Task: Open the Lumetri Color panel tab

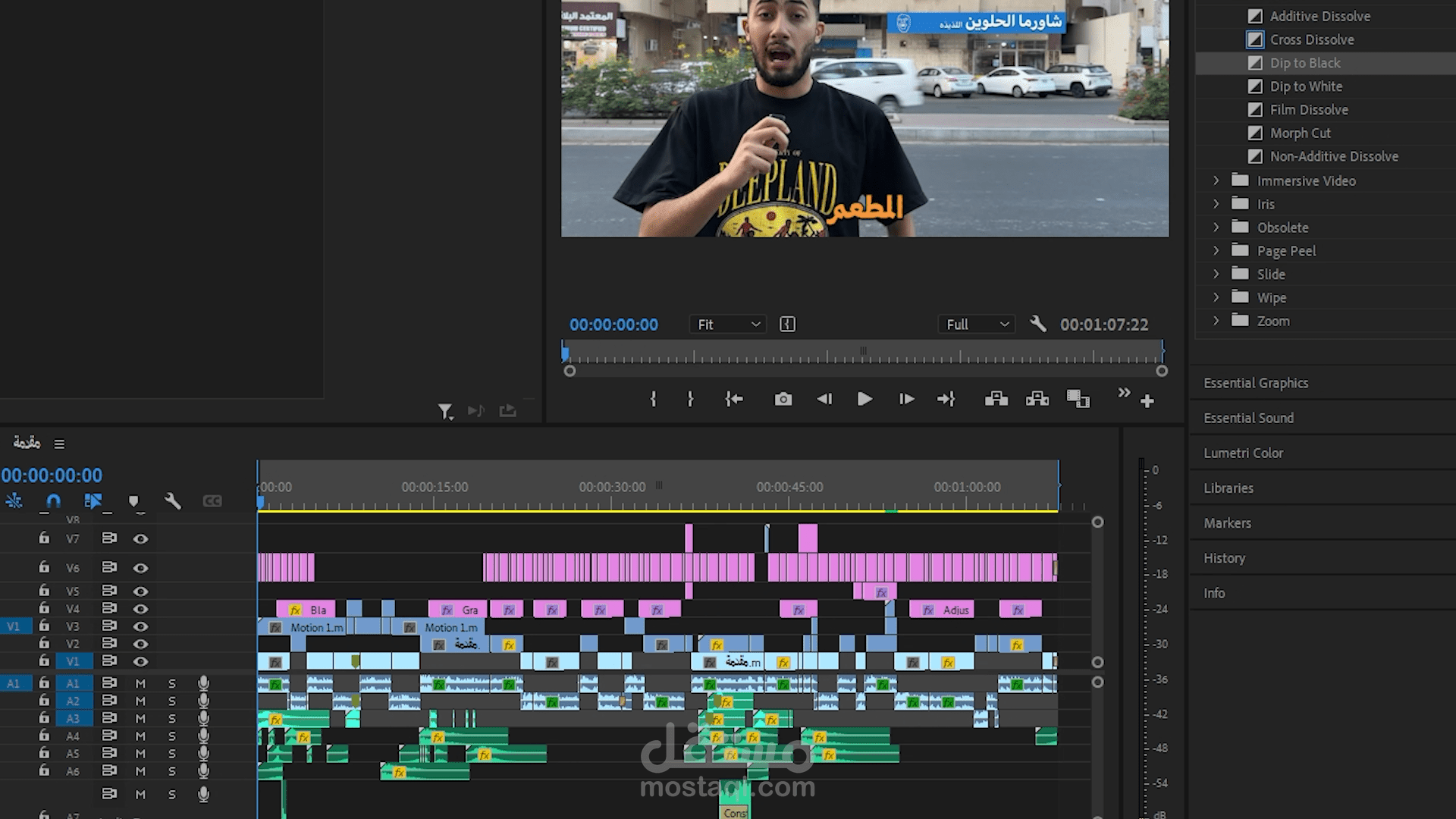Action: click(1243, 453)
